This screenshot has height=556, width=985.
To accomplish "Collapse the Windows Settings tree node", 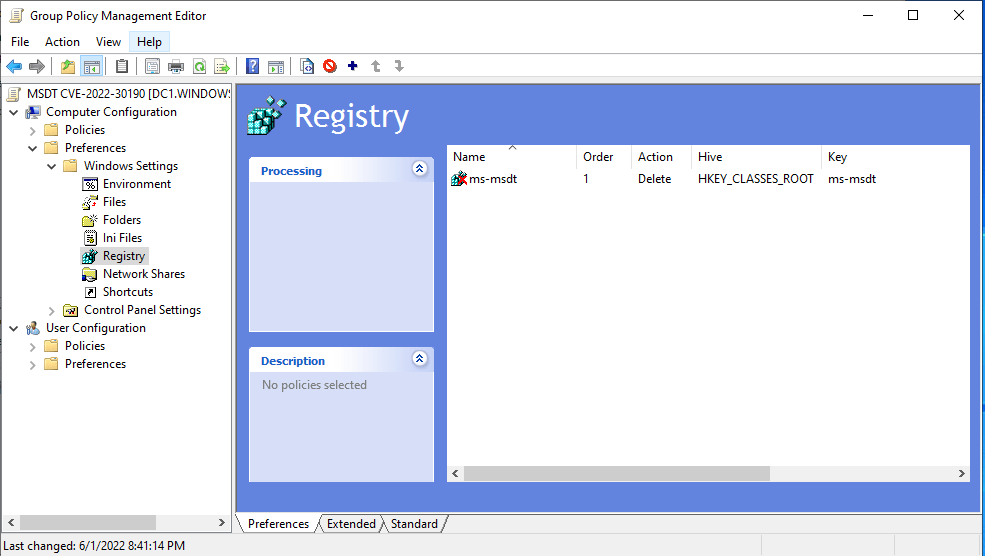I will (x=52, y=166).
